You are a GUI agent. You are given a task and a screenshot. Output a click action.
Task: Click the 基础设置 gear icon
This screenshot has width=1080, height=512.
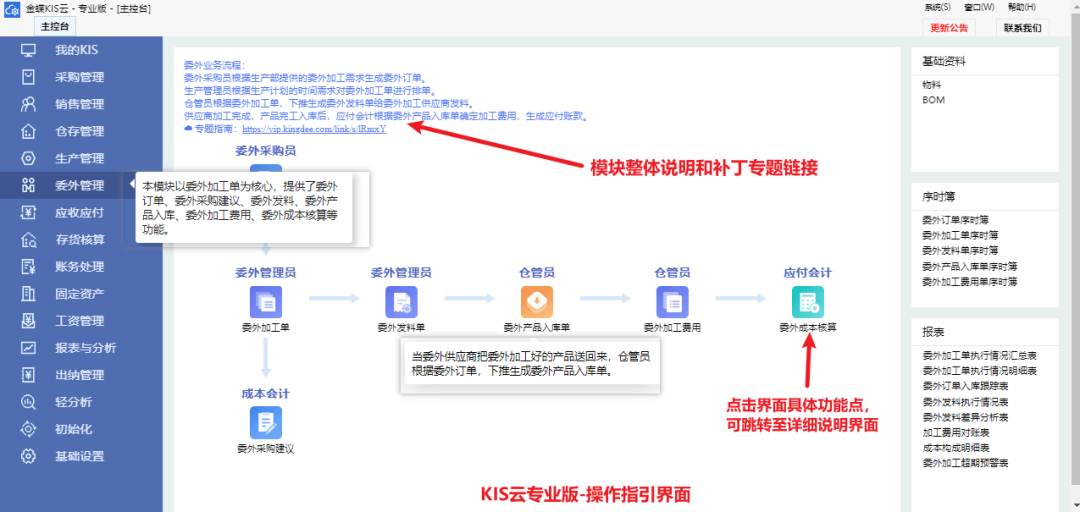28,456
